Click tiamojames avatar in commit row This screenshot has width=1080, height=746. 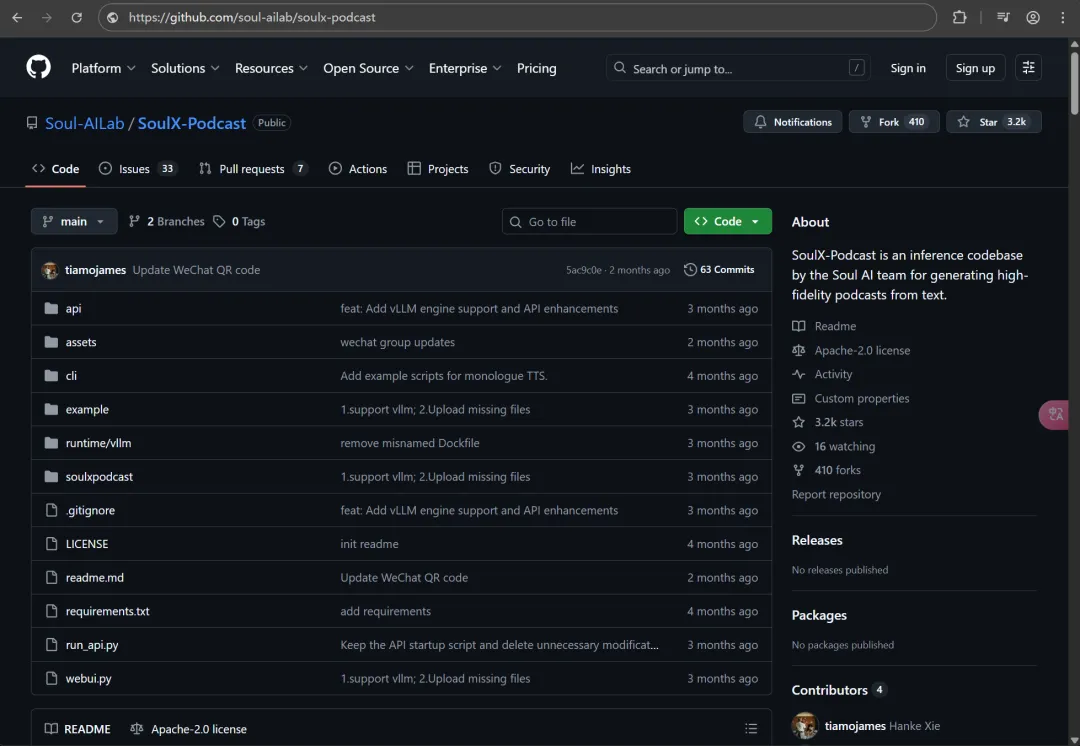pyautogui.click(x=50, y=270)
